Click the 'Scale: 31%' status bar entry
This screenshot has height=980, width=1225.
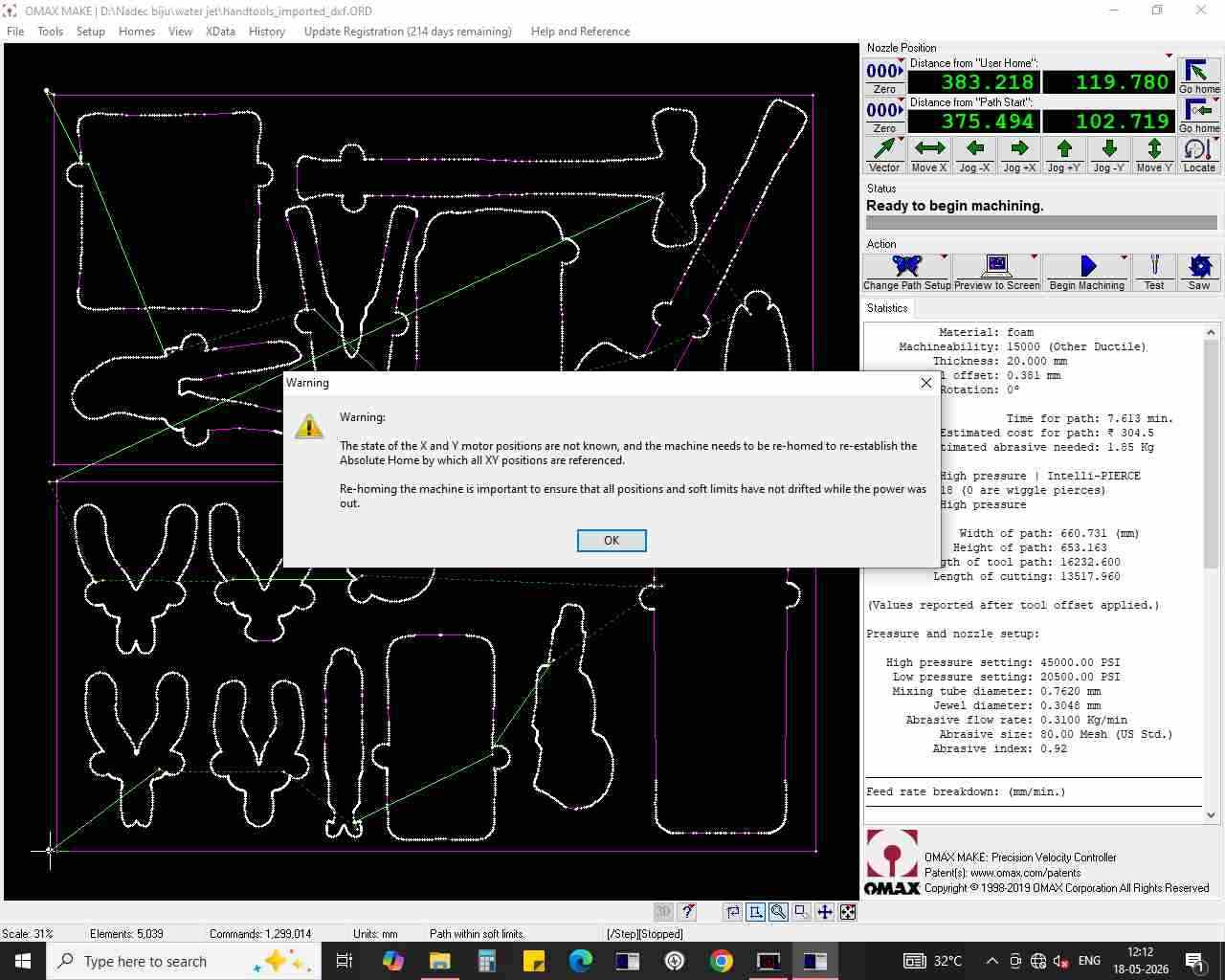28,934
